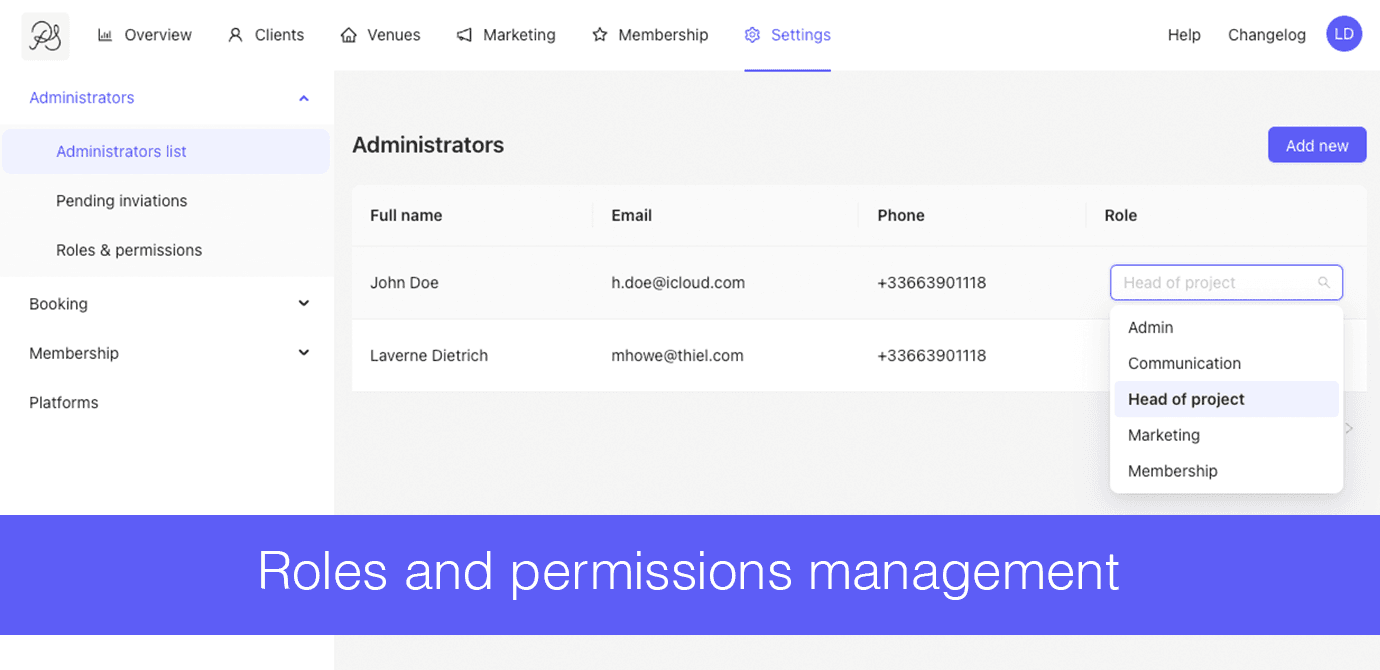Open the Changelog link
This screenshot has height=670, width=1380.
1267,35
